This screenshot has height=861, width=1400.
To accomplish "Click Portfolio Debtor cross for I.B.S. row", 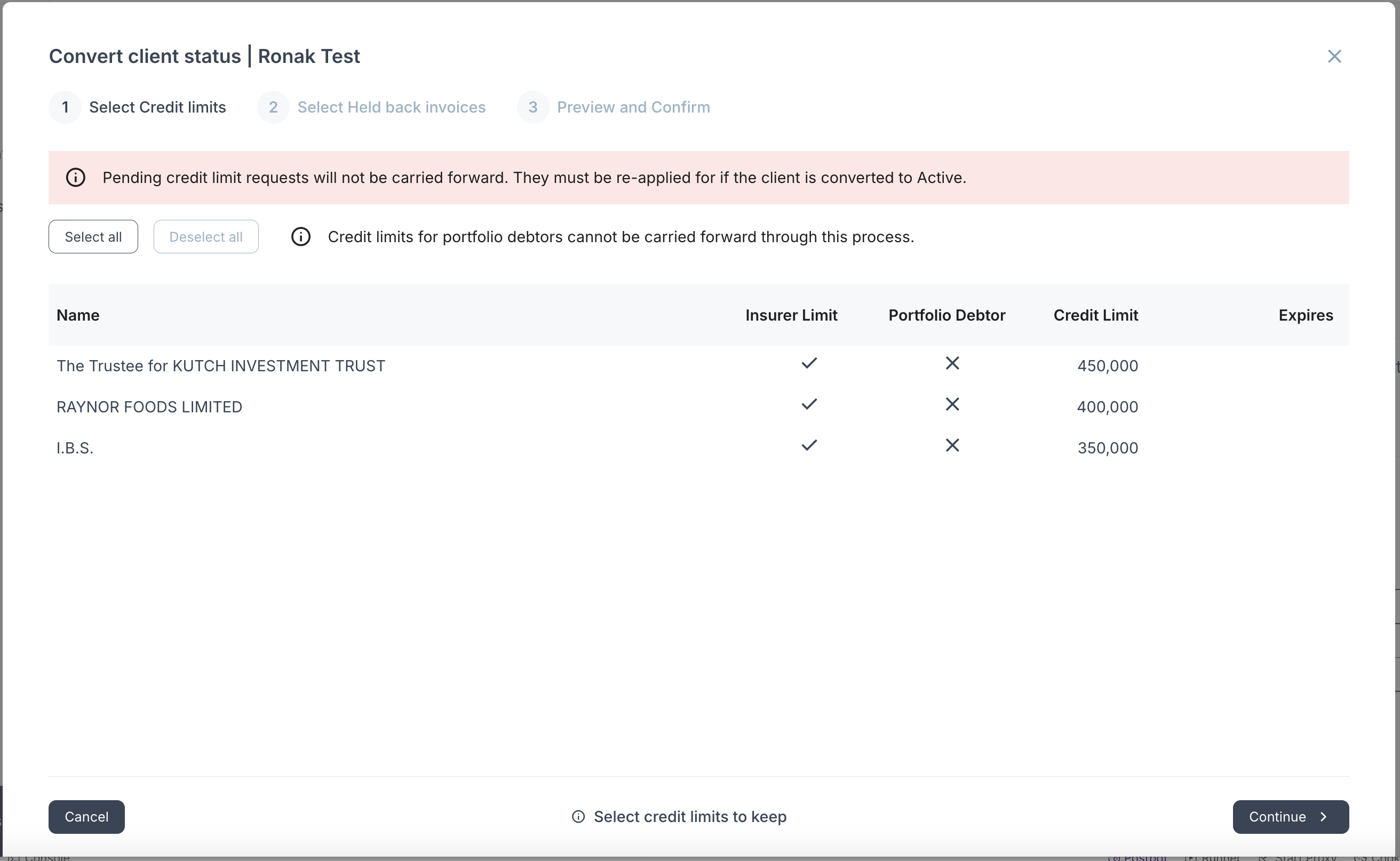I will coord(952,445).
